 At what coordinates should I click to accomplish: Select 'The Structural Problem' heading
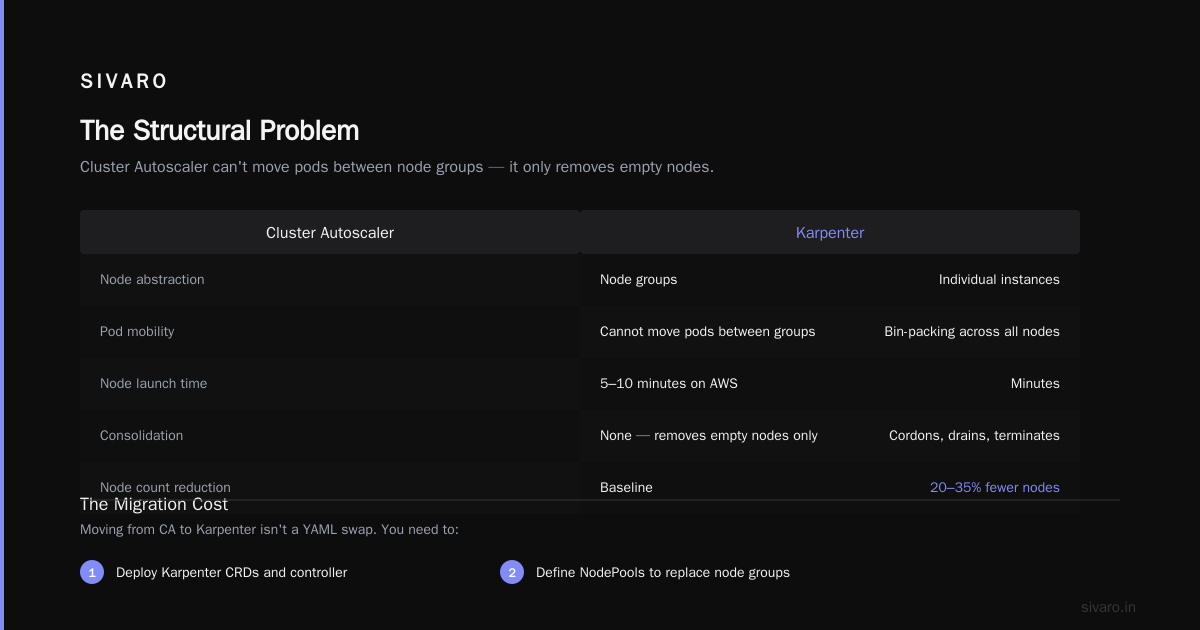219,131
